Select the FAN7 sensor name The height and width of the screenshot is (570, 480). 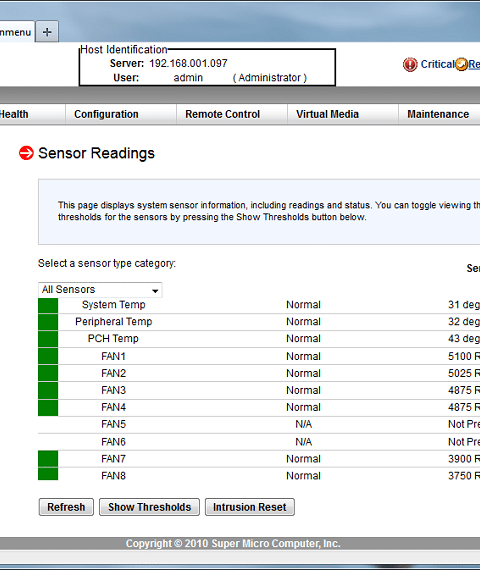[113, 459]
